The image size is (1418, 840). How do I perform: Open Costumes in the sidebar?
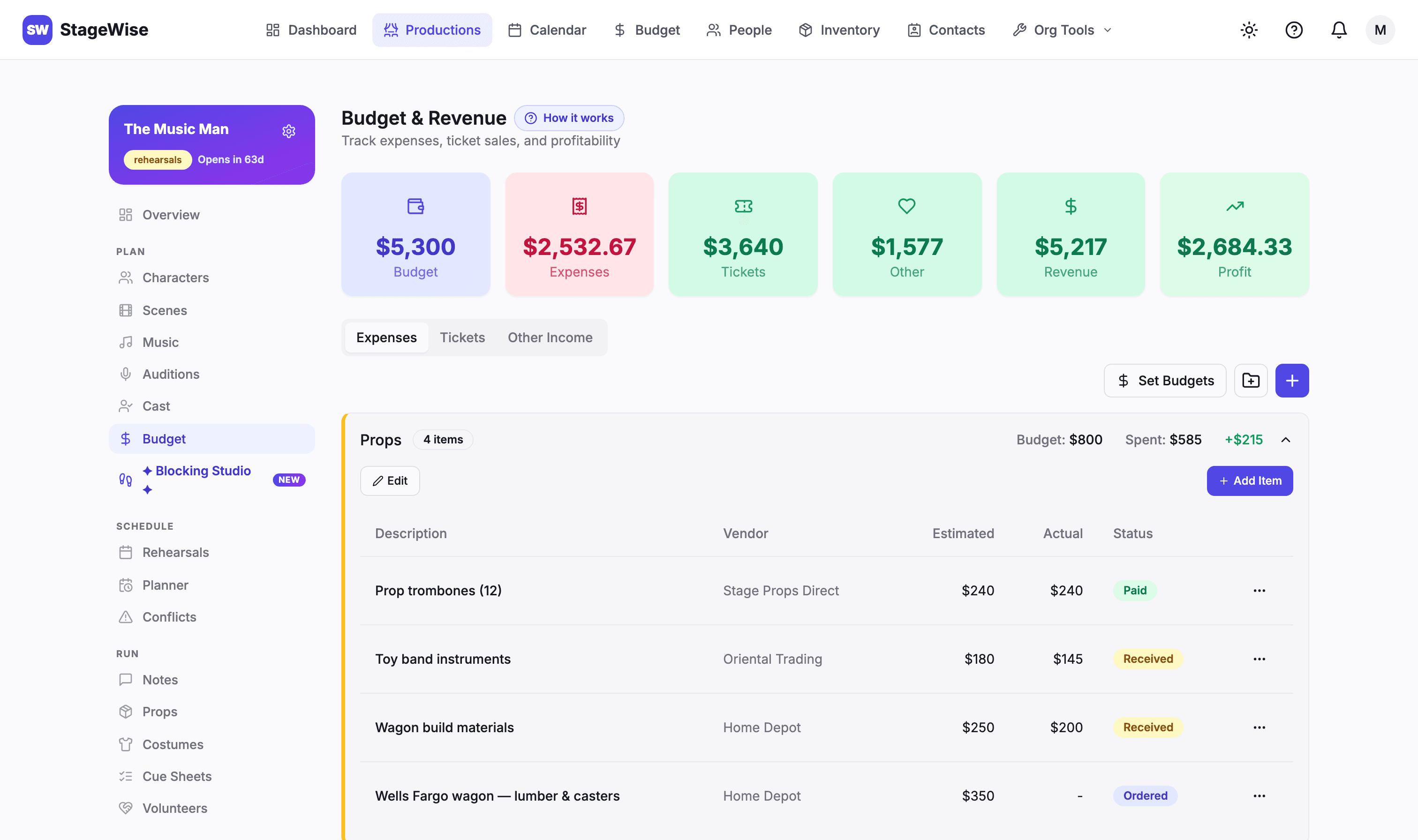tap(211, 744)
